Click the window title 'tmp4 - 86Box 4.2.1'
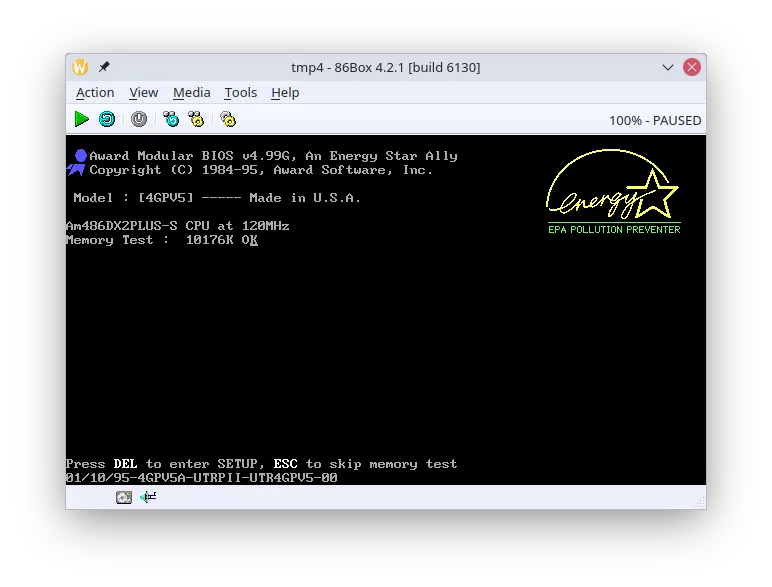This screenshot has height=587, width=772. (x=386, y=67)
